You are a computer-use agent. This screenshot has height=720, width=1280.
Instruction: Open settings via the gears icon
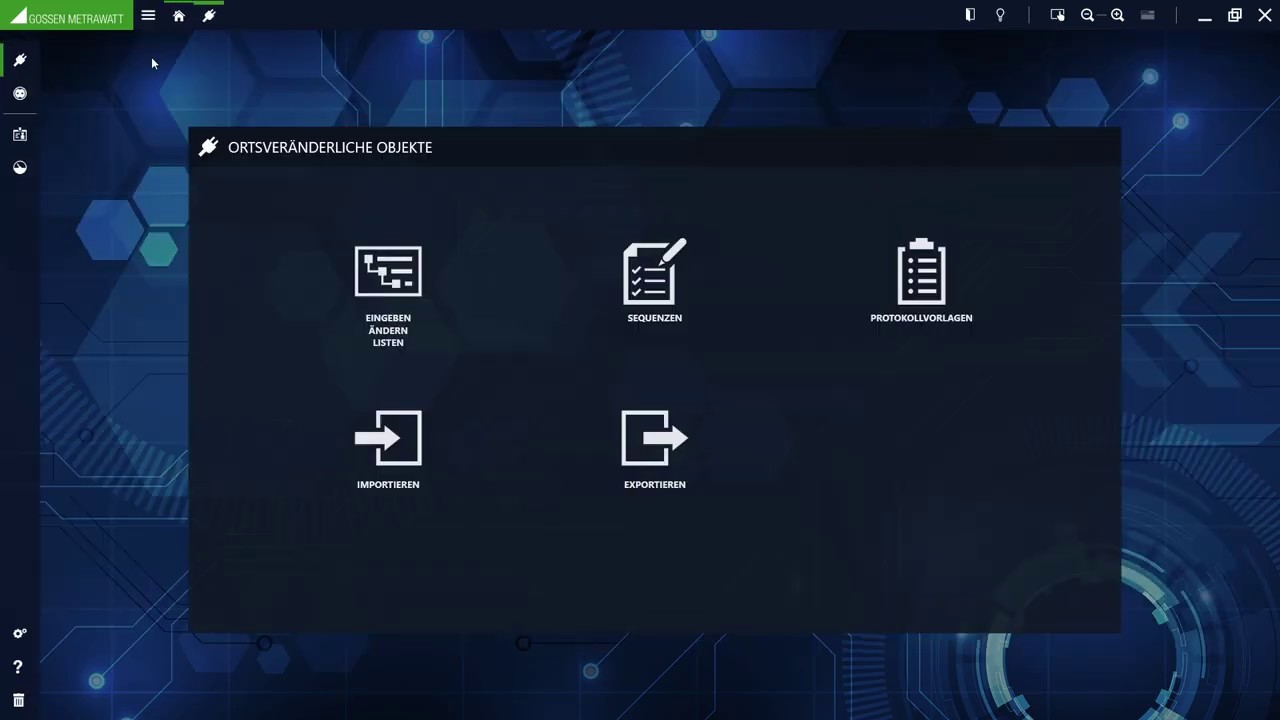19,633
